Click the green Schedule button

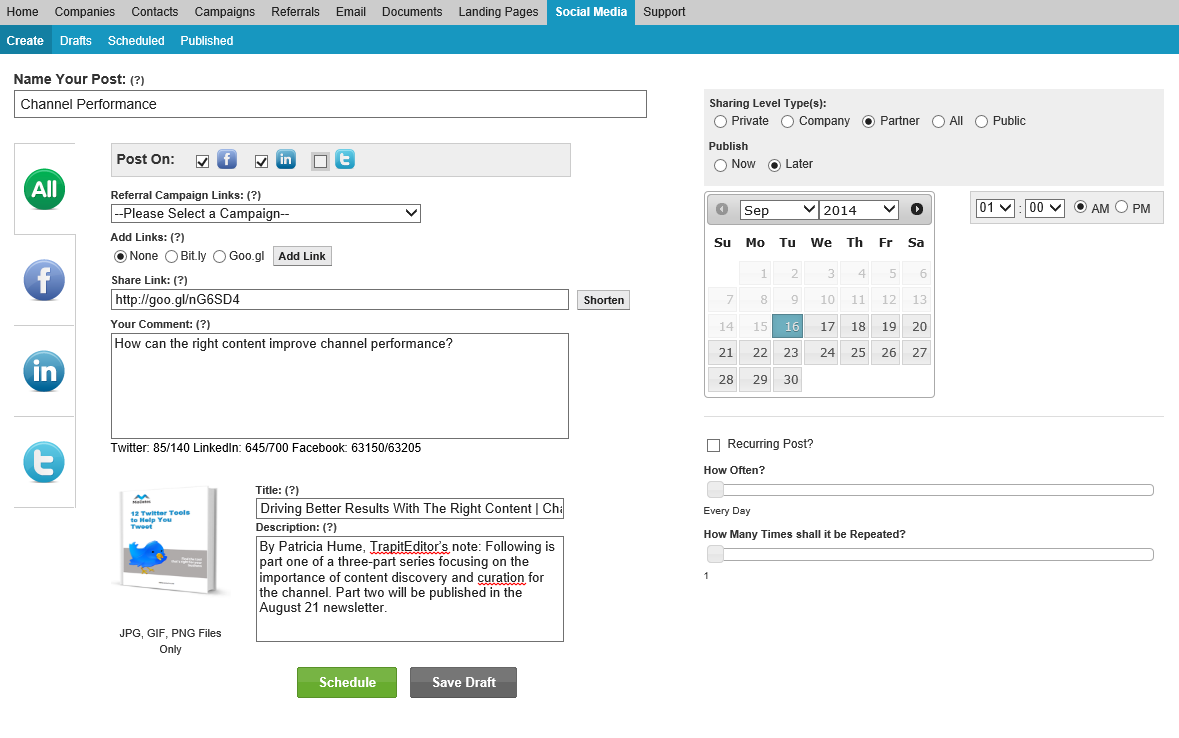point(347,682)
